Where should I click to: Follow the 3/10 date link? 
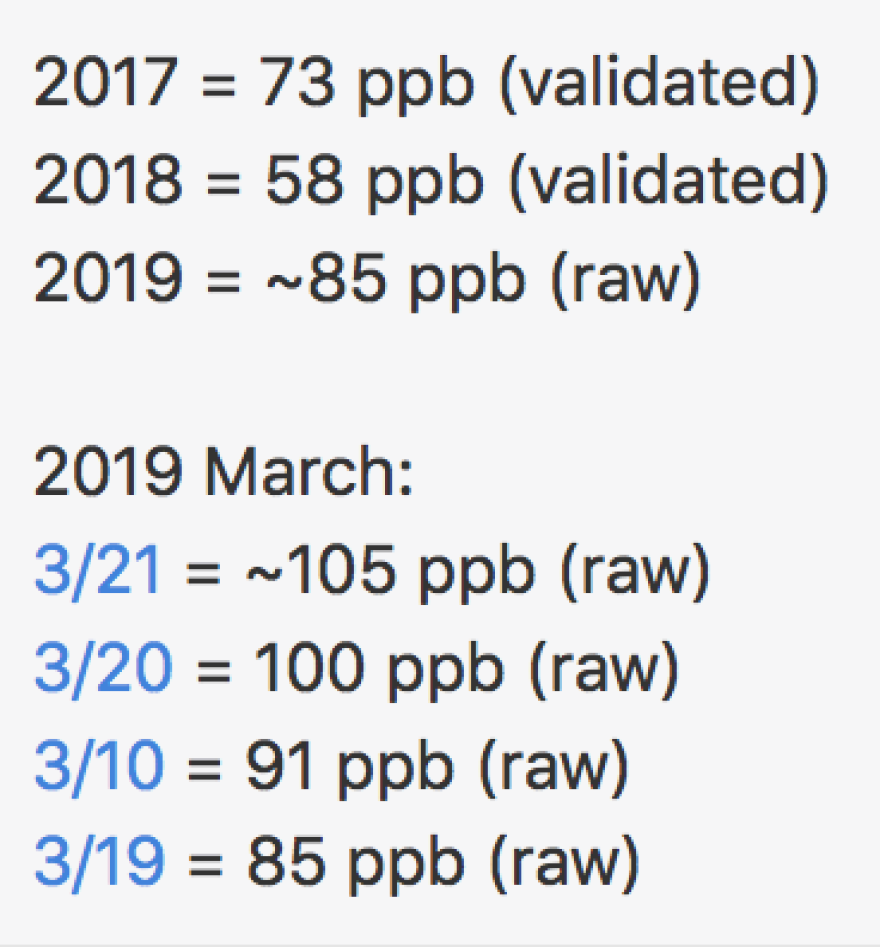pyautogui.click(x=99, y=766)
